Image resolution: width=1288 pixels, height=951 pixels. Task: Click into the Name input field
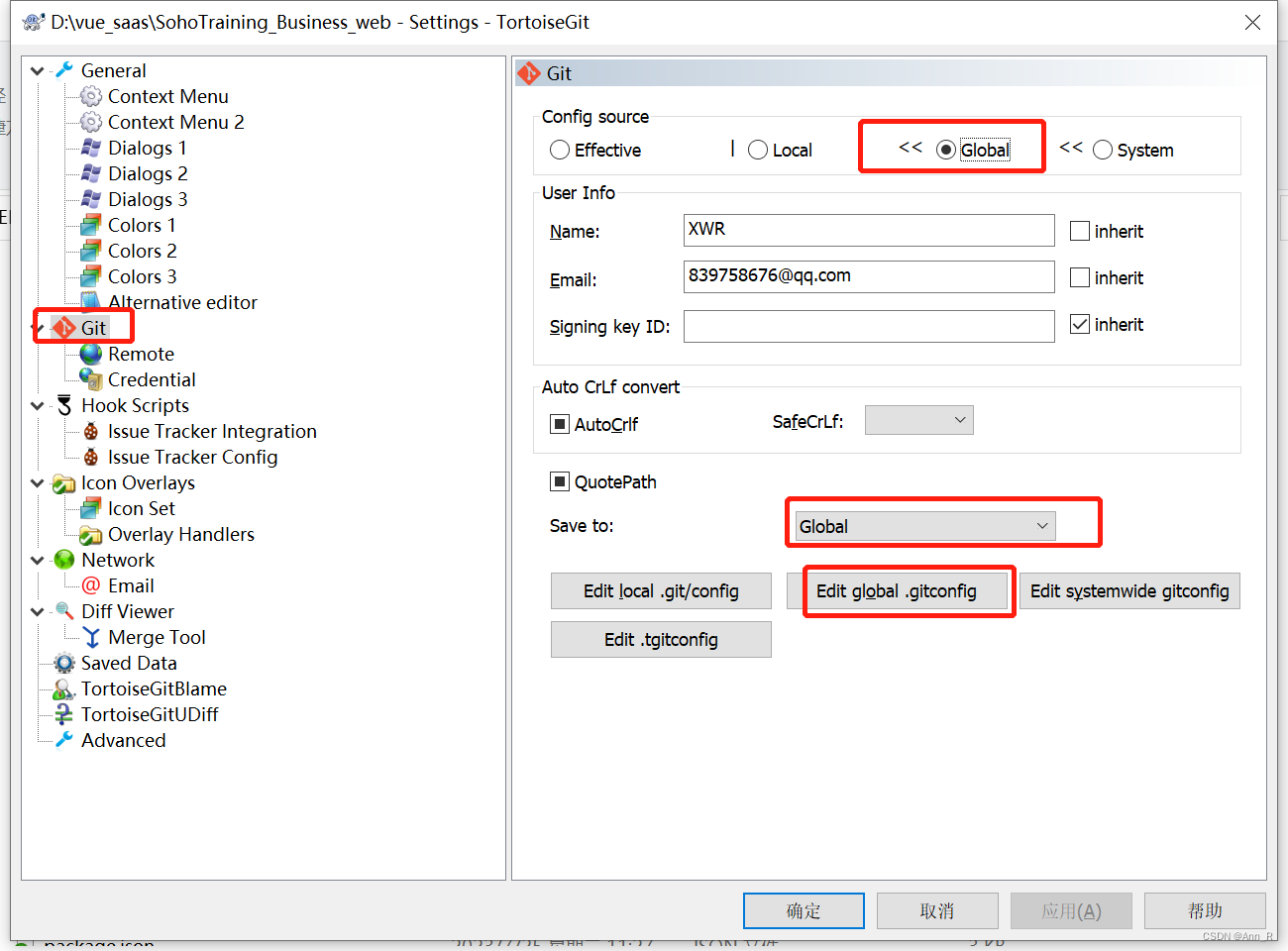[869, 230]
